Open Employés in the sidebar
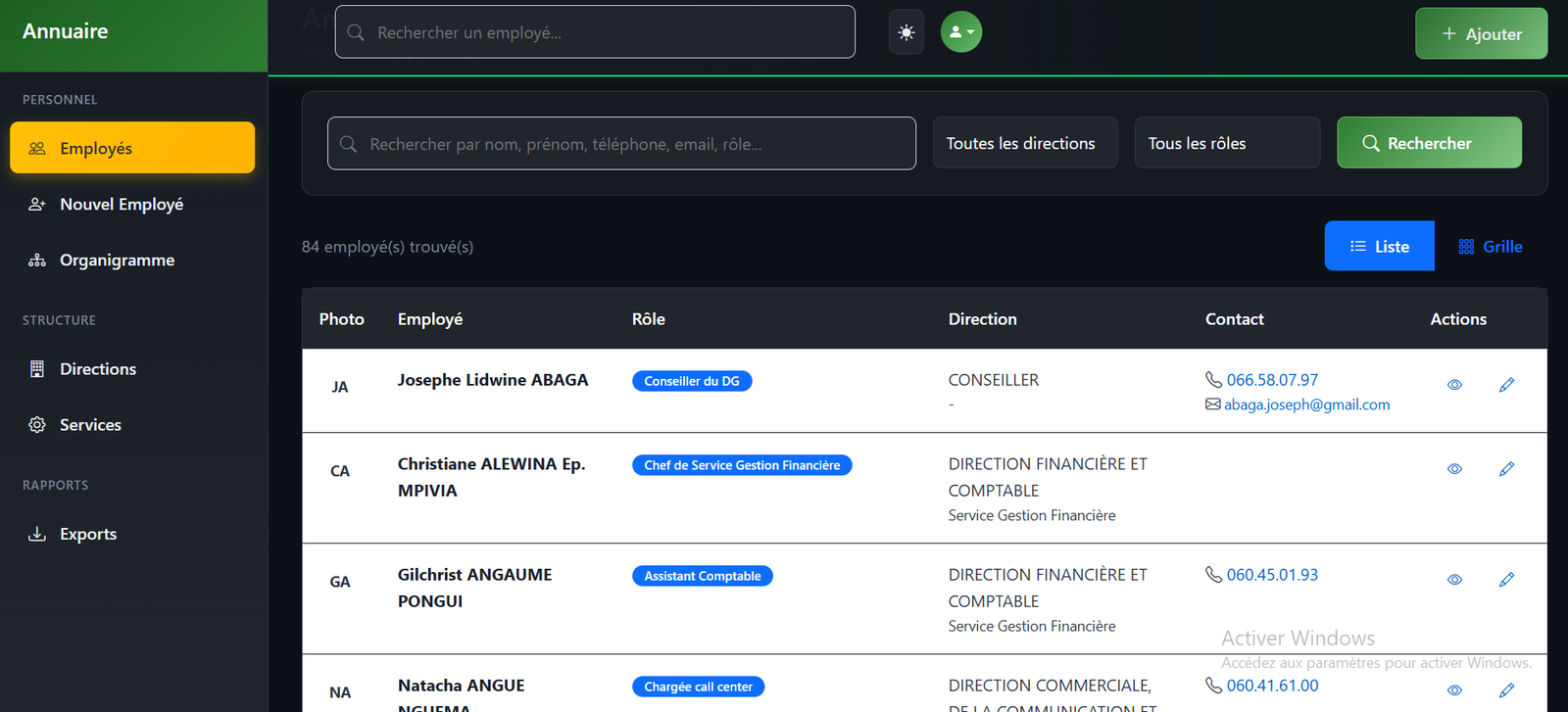The width and height of the screenshot is (1568, 712). pyautogui.click(x=132, y=149)
